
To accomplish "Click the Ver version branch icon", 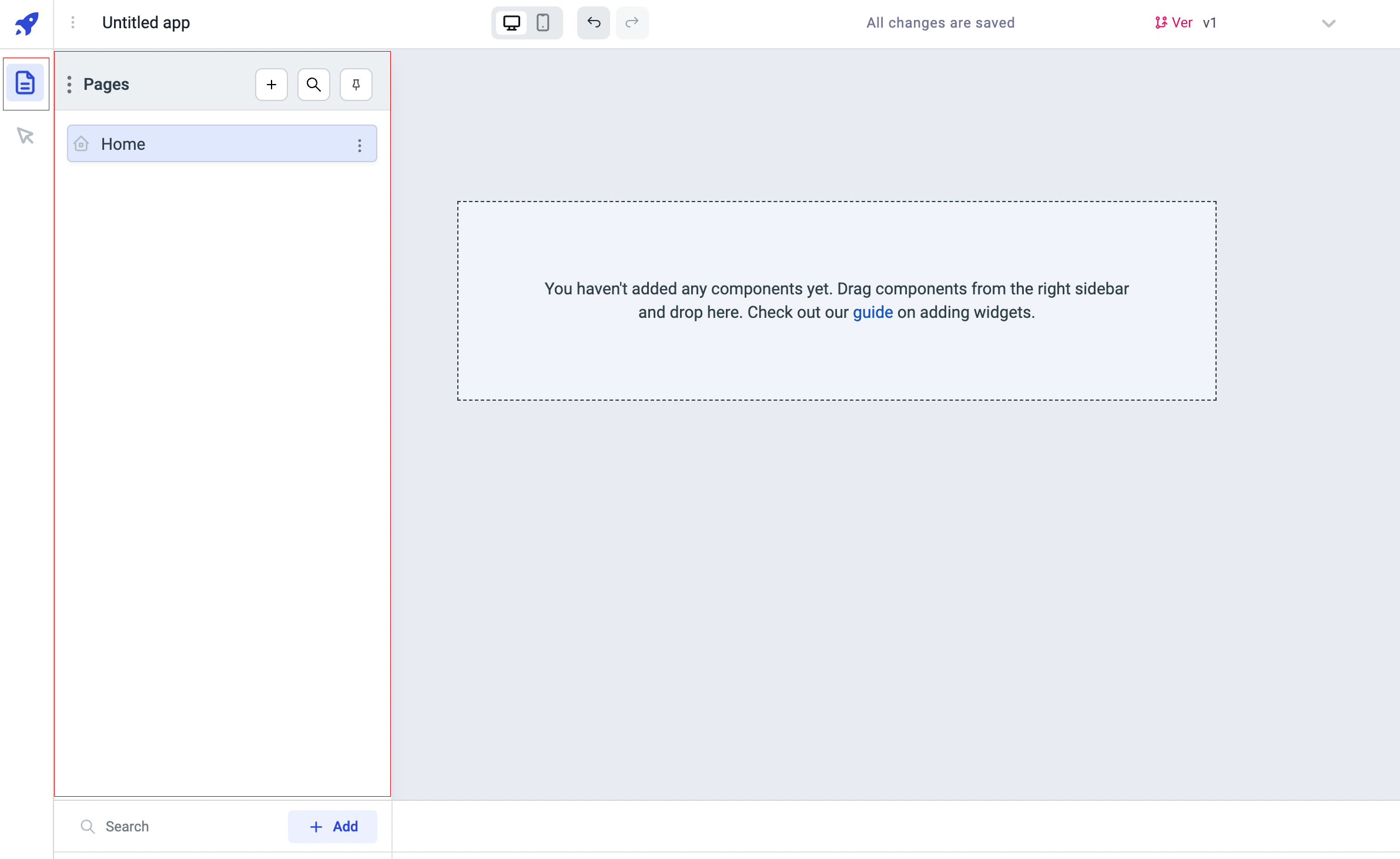I will tap(1161, 23).
